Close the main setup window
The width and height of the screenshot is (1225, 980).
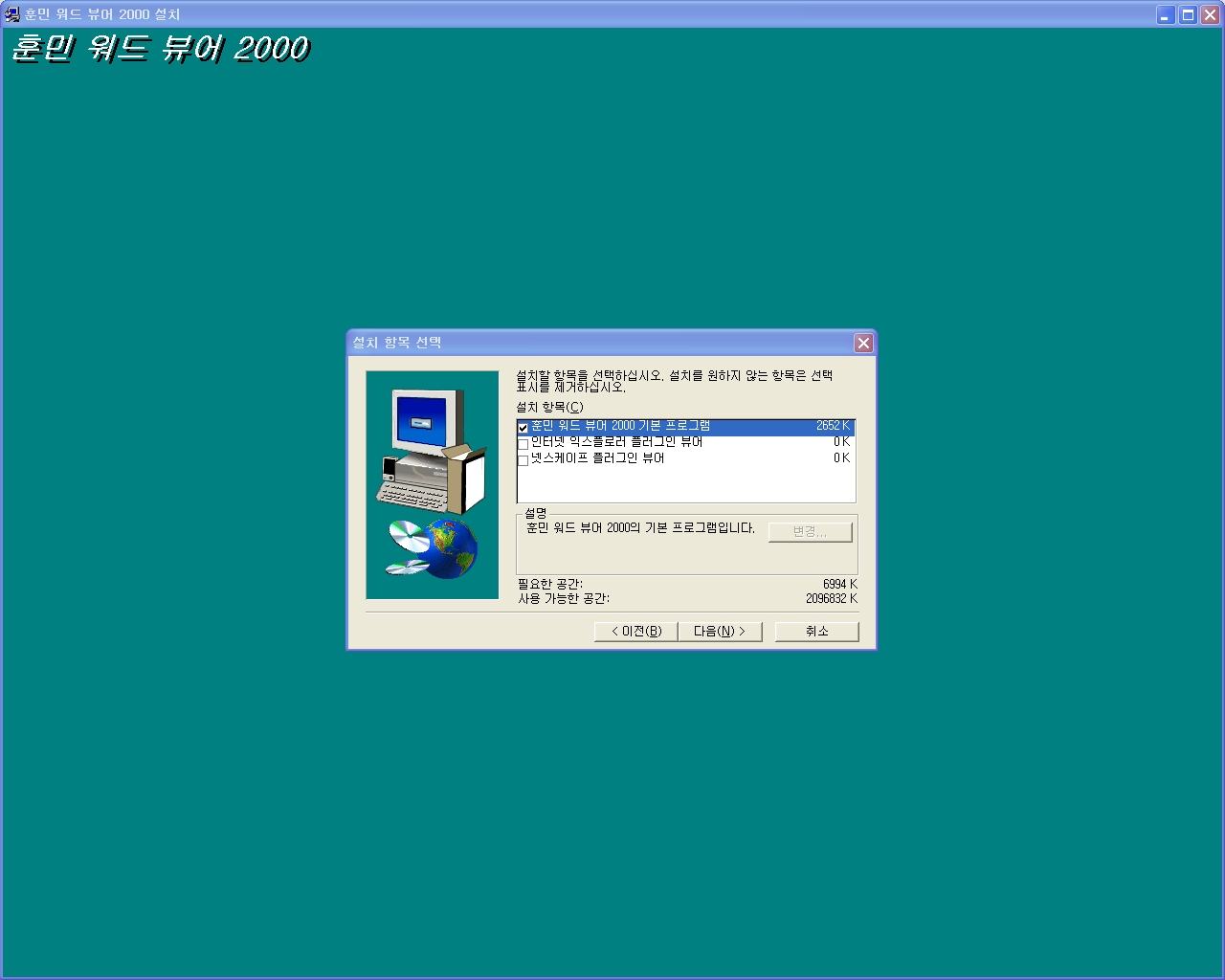point(1210,14)
